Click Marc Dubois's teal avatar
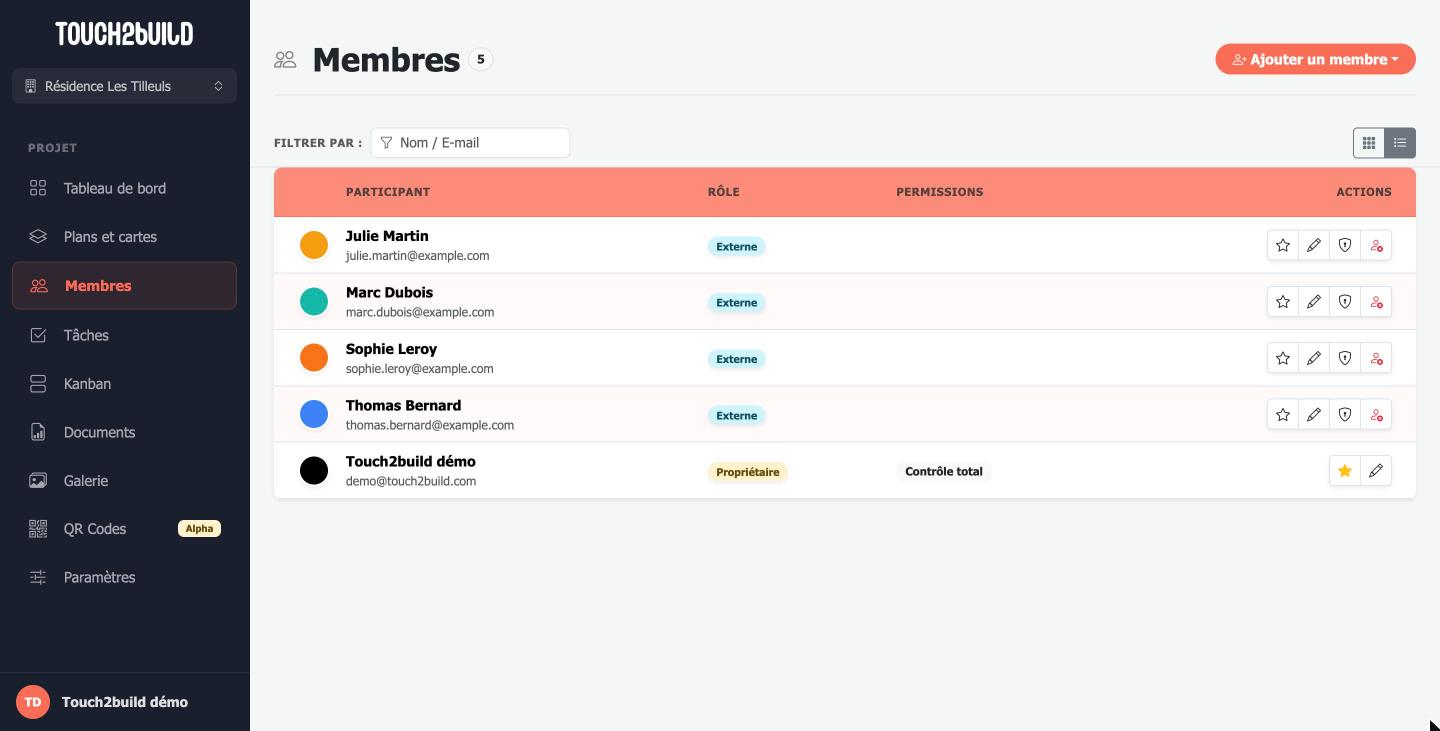 click(x=314, y=301)
